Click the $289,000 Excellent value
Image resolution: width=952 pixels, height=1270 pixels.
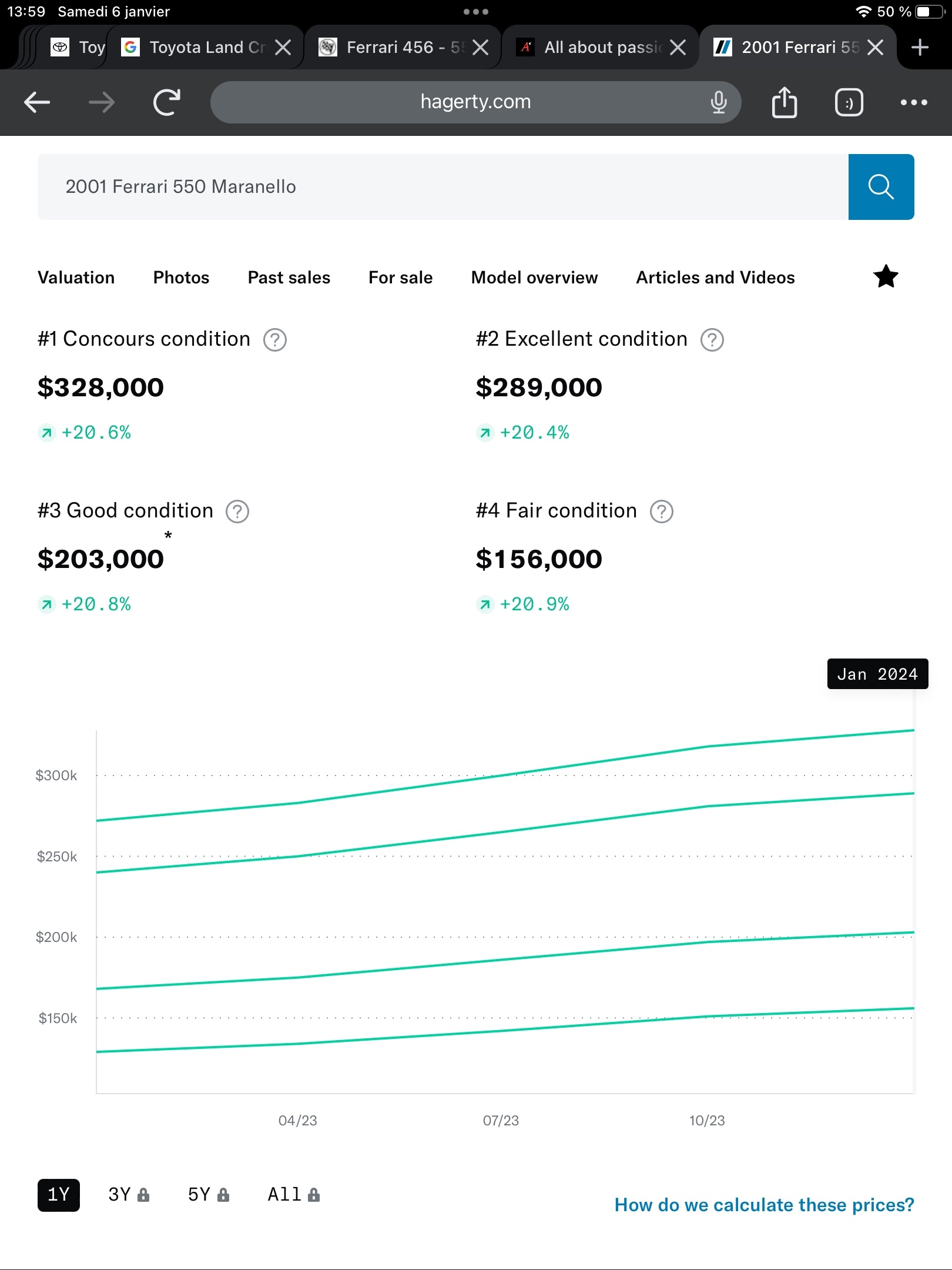pos(539,387)
